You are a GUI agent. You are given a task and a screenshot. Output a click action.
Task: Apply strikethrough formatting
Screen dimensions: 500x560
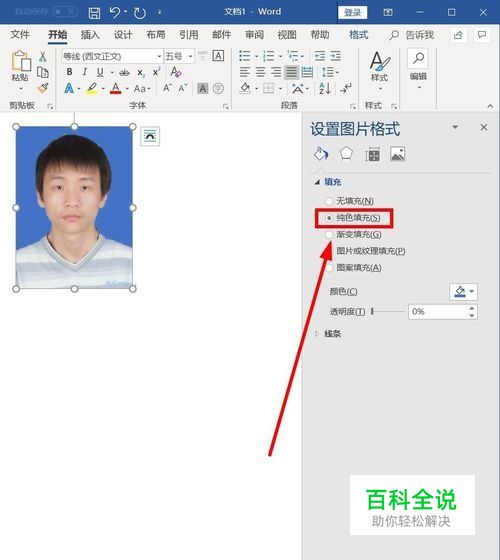[x=124, y=72]
